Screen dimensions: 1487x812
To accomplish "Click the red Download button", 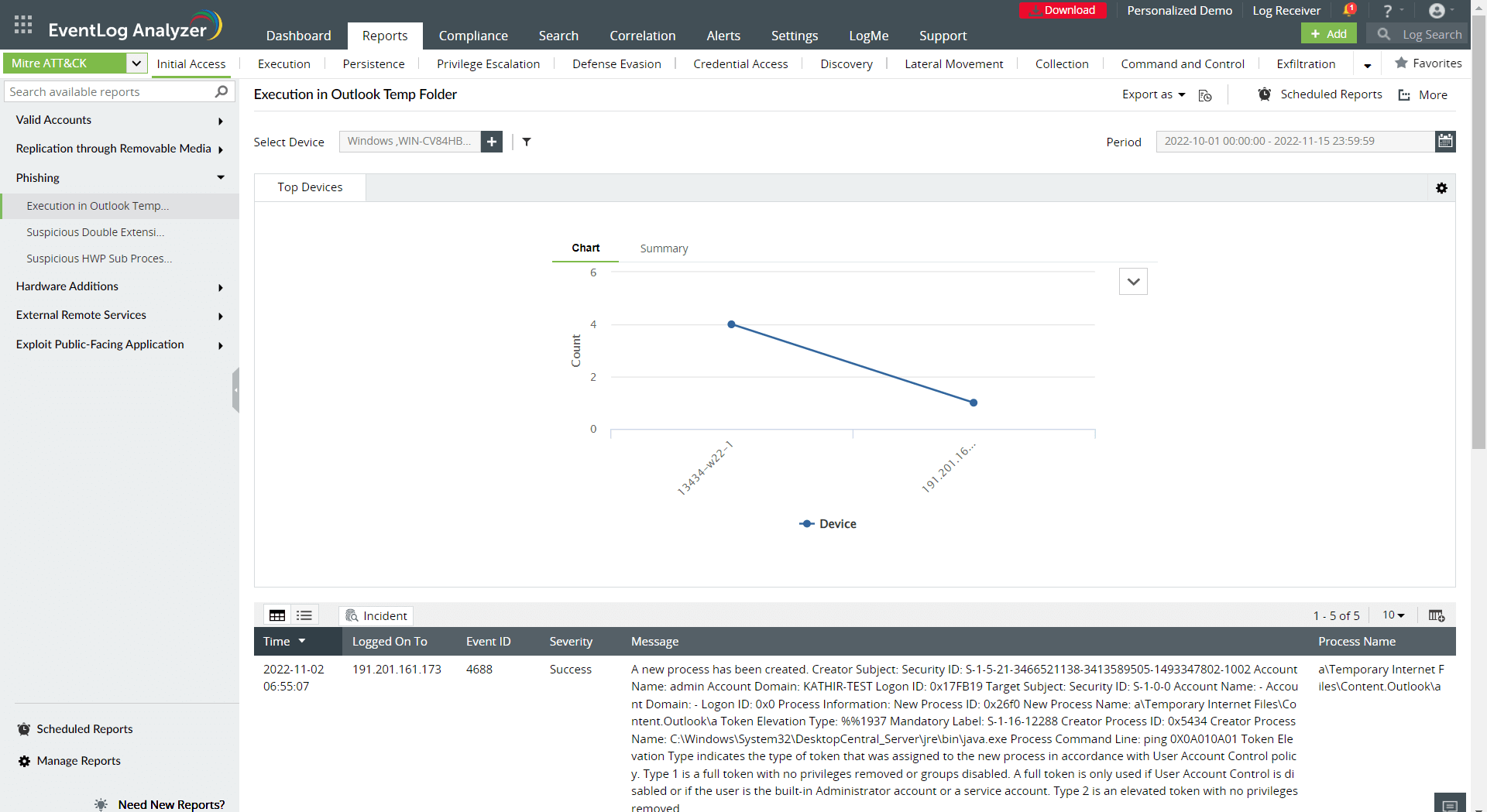I will click(1063, 10).
